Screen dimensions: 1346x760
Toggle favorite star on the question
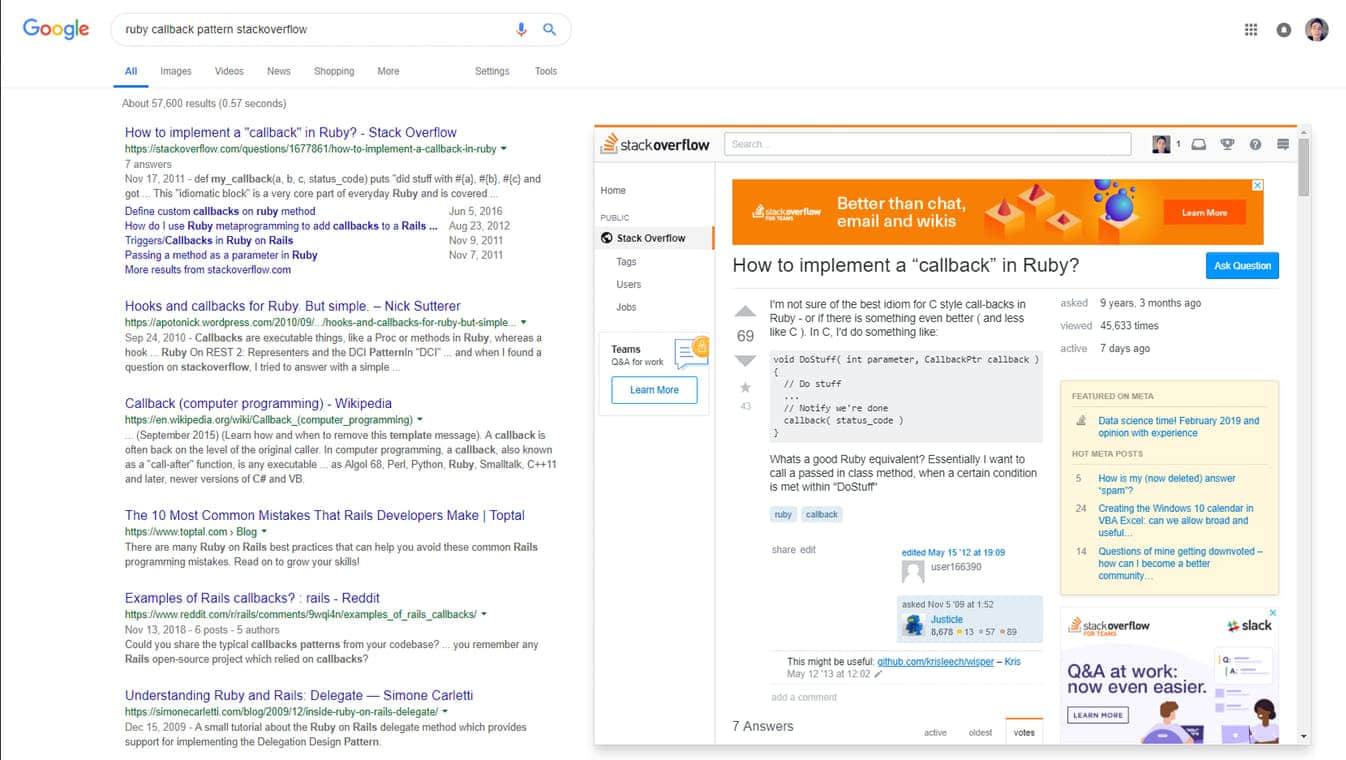745,388
